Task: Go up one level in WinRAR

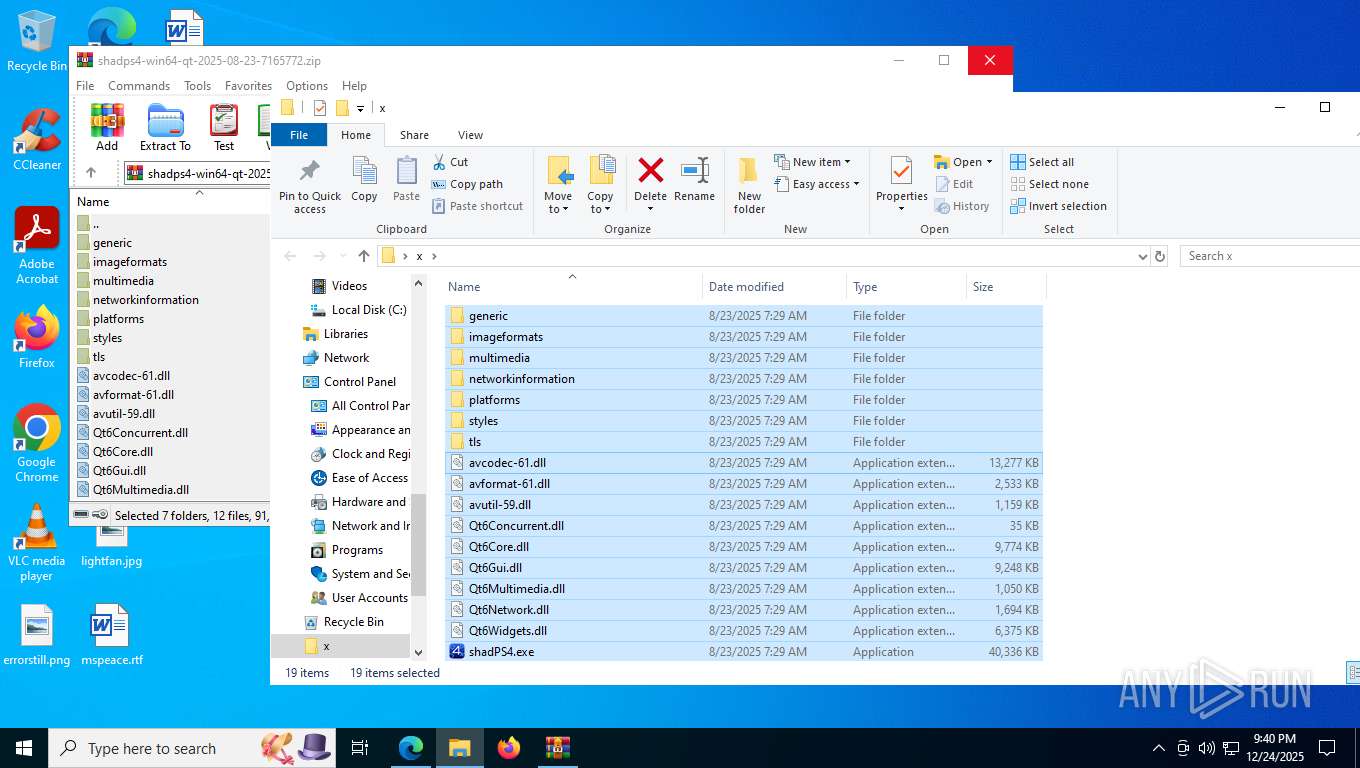Action: click(x=91, y=173)
